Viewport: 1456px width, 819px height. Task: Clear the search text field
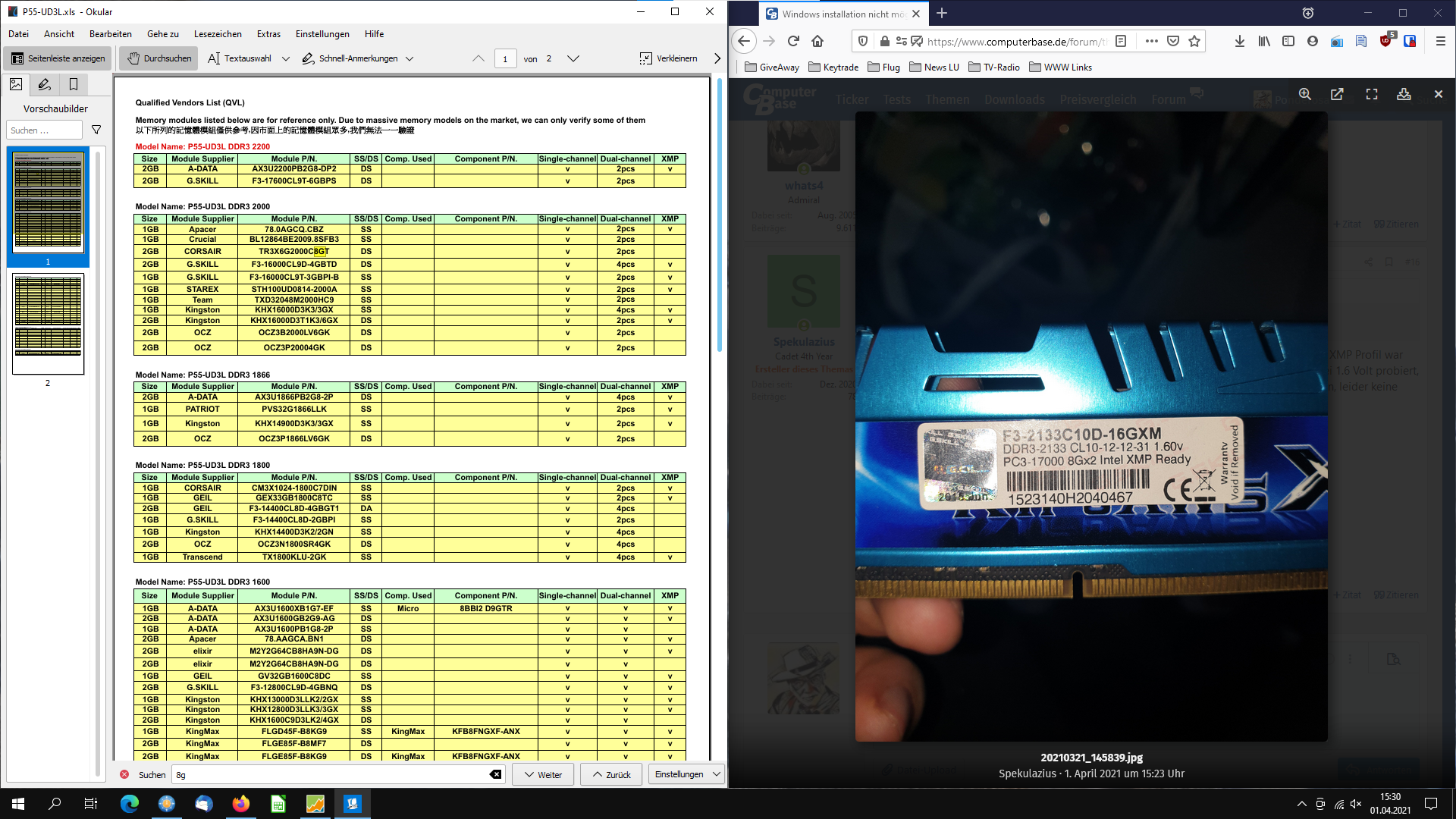[x=495, y=774]
